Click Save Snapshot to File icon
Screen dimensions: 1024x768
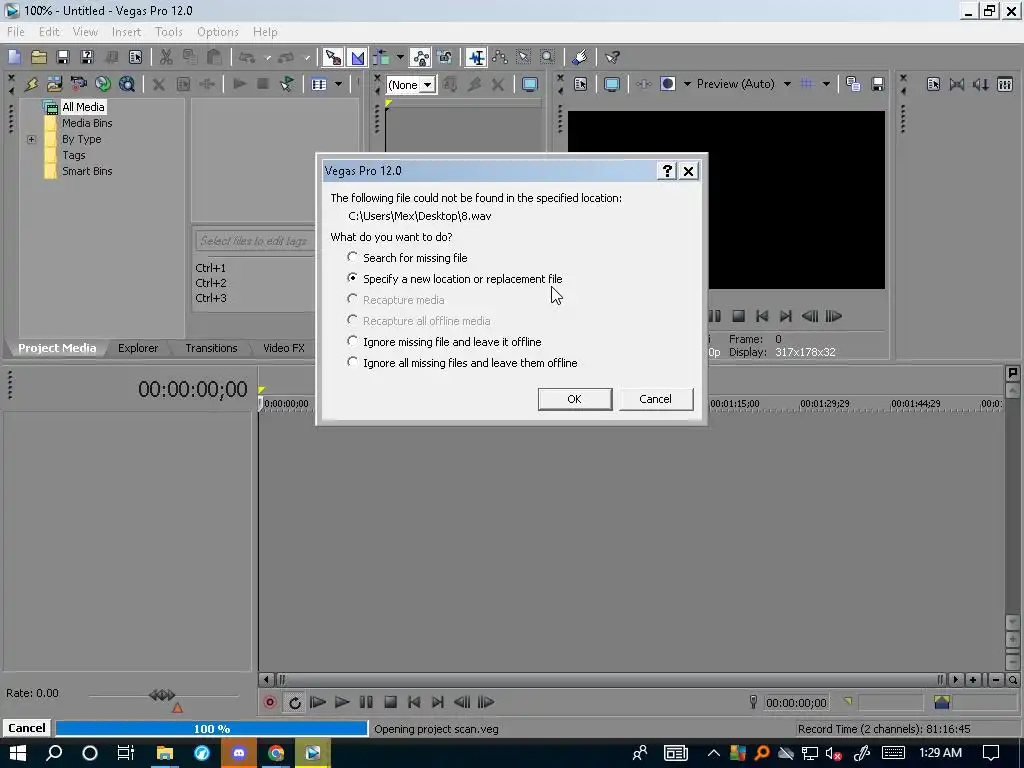point(877,84)
